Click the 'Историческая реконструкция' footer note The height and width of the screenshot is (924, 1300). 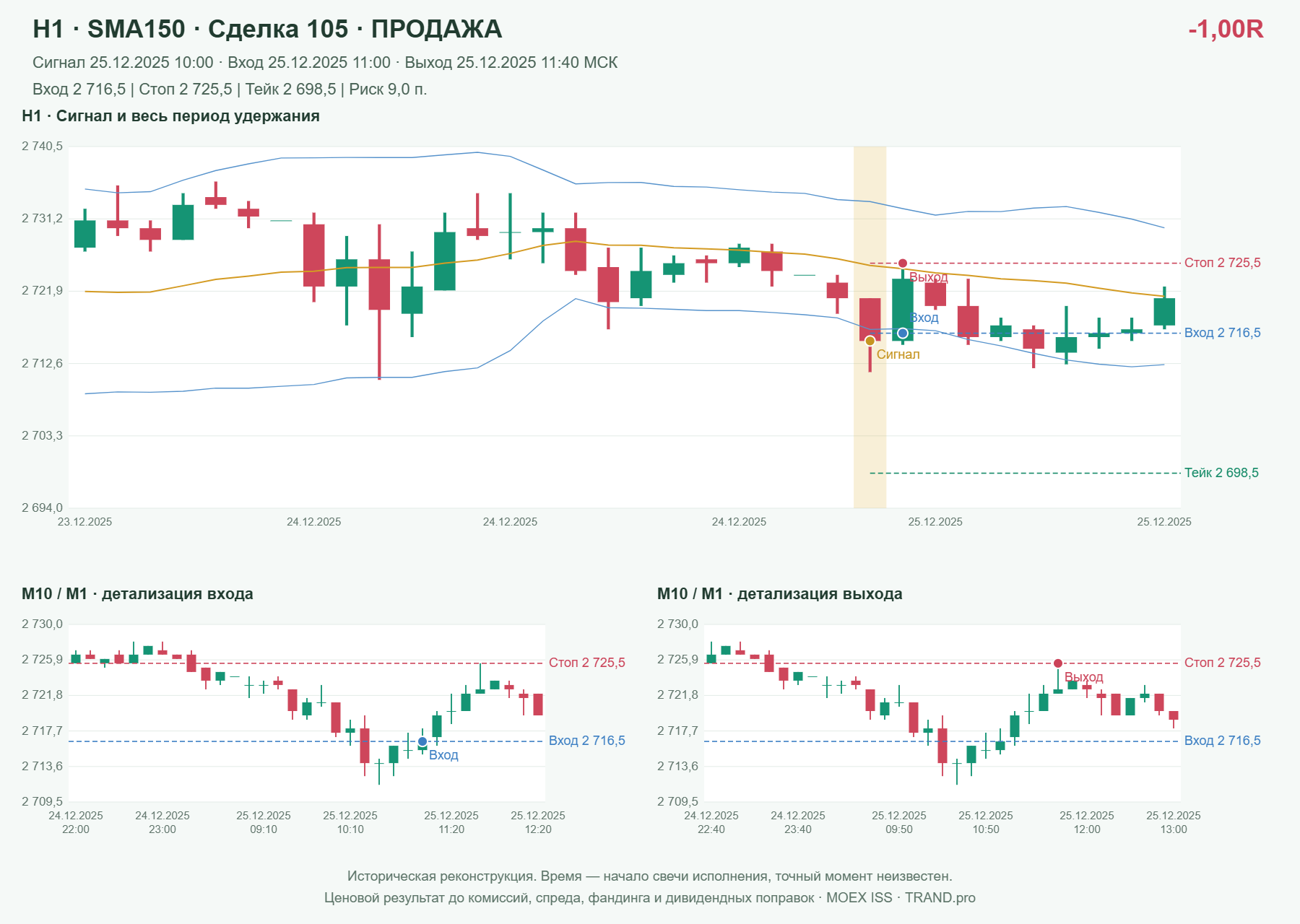pyautogui.click(x=650, y=876)
